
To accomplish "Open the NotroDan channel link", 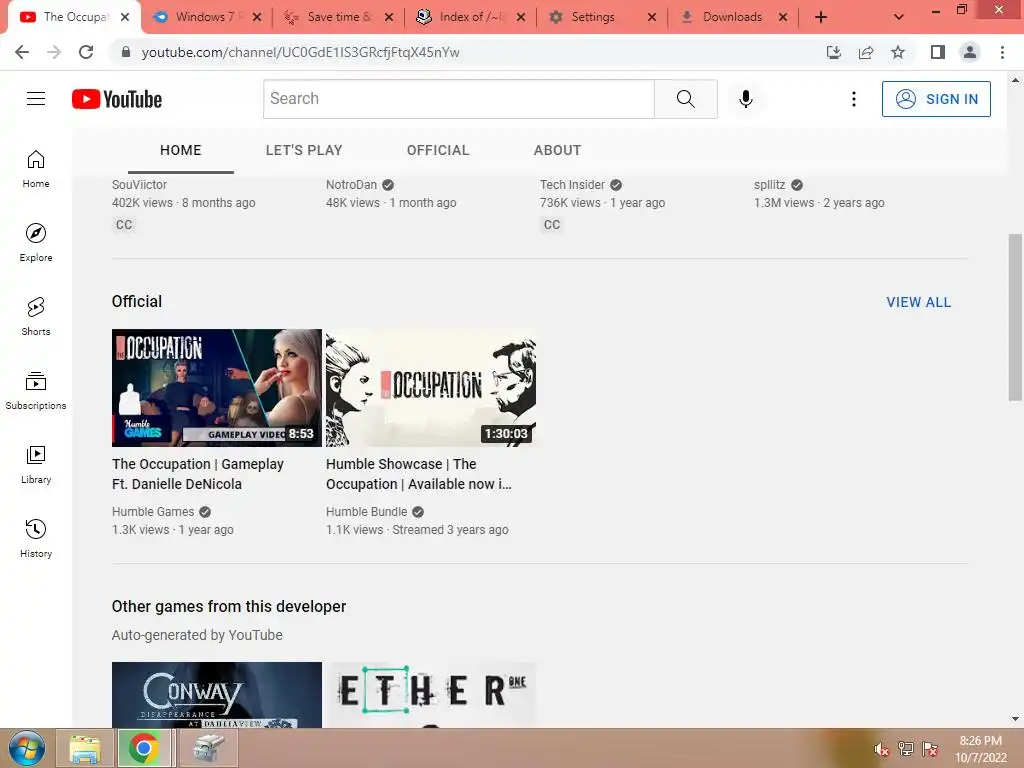I will [x=351, y=185].
